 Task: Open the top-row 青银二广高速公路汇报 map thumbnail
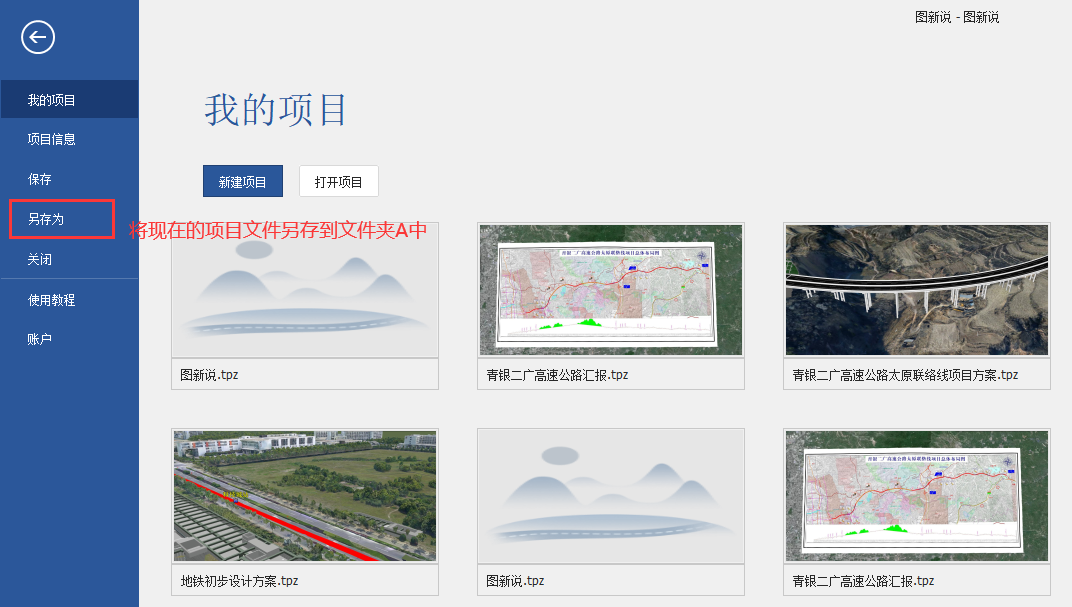pos(610,290)
